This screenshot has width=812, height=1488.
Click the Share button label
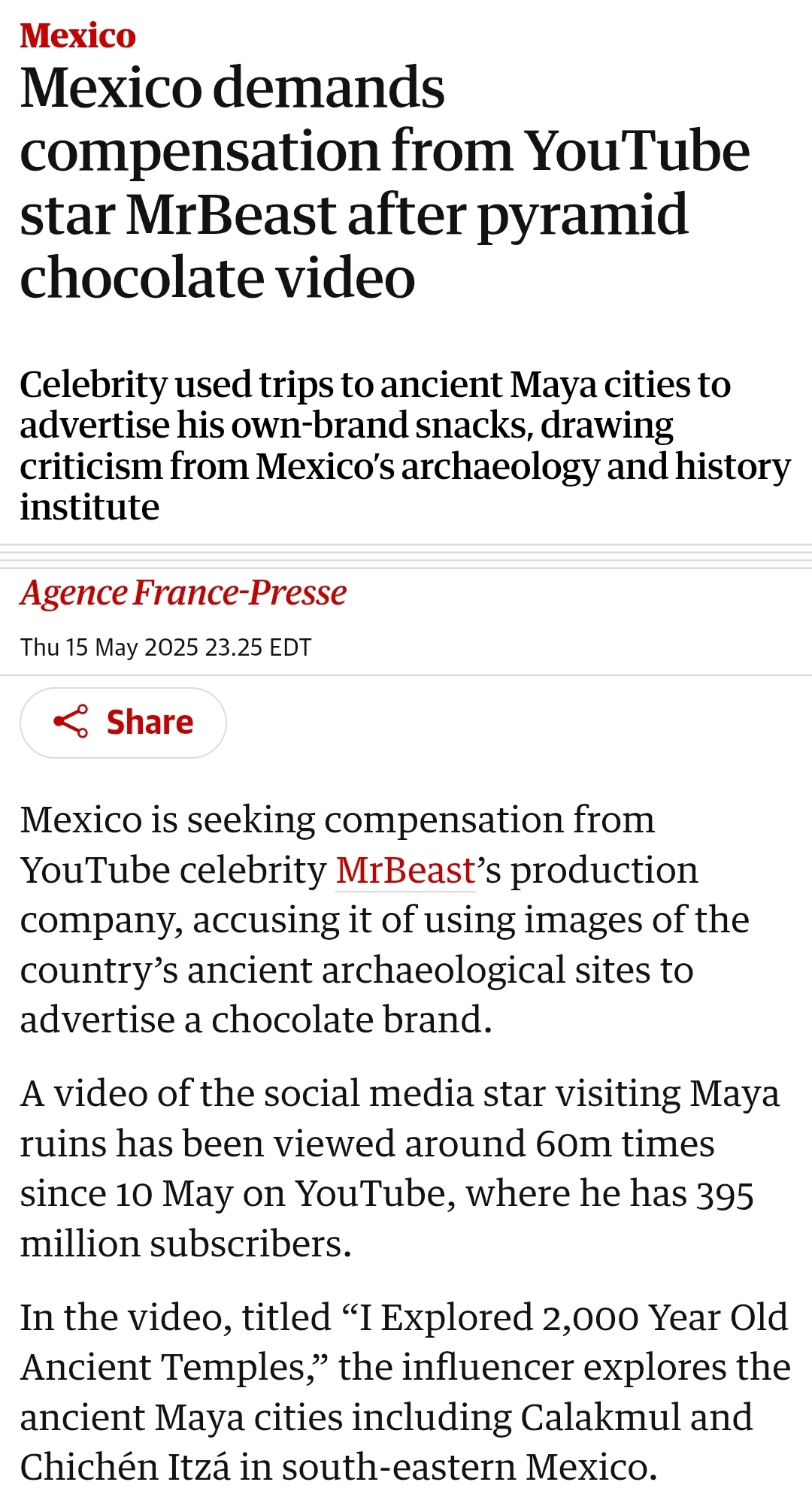[x=150, y=722]
